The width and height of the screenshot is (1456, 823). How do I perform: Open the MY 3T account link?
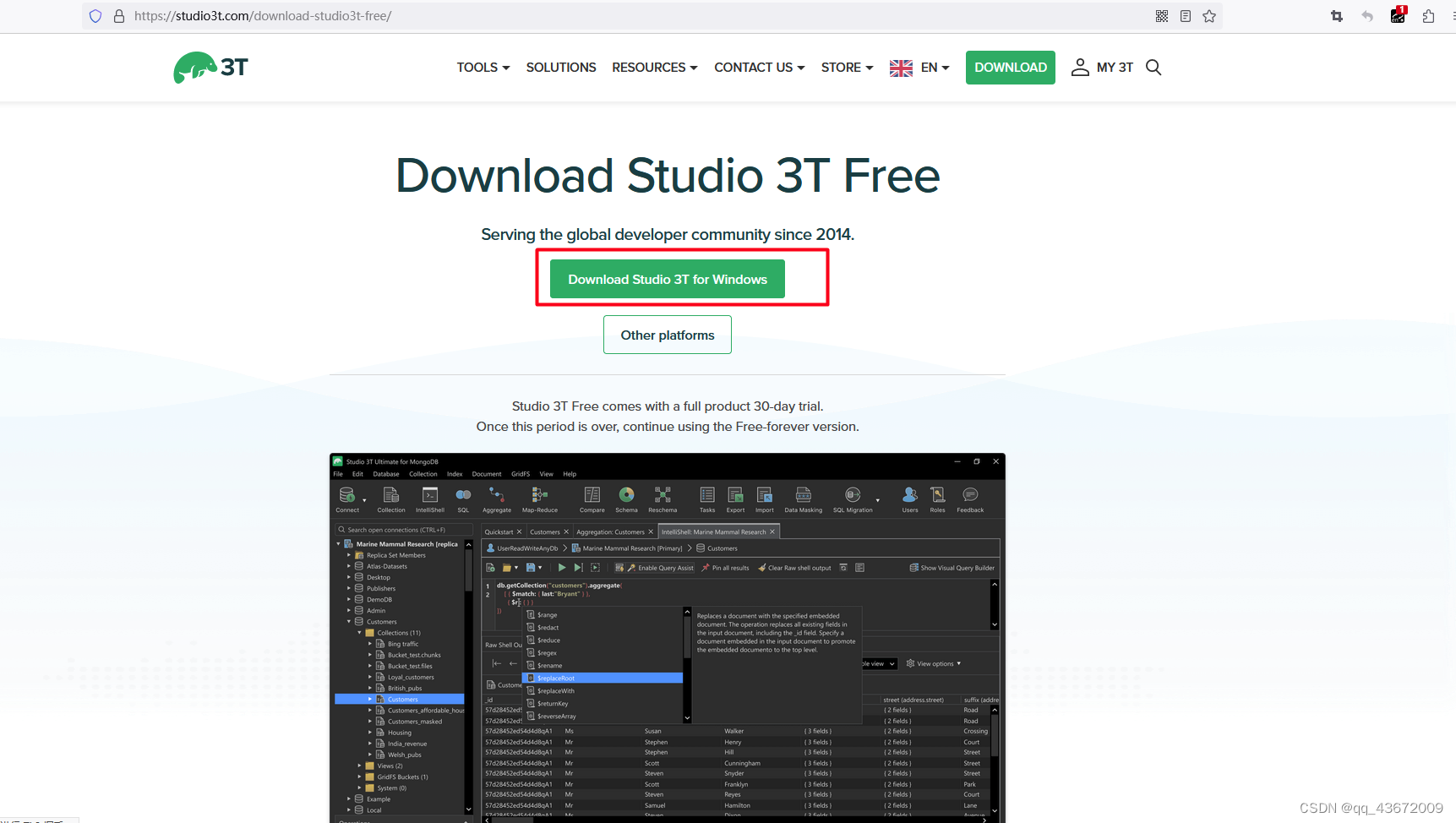pos(1102,68)
